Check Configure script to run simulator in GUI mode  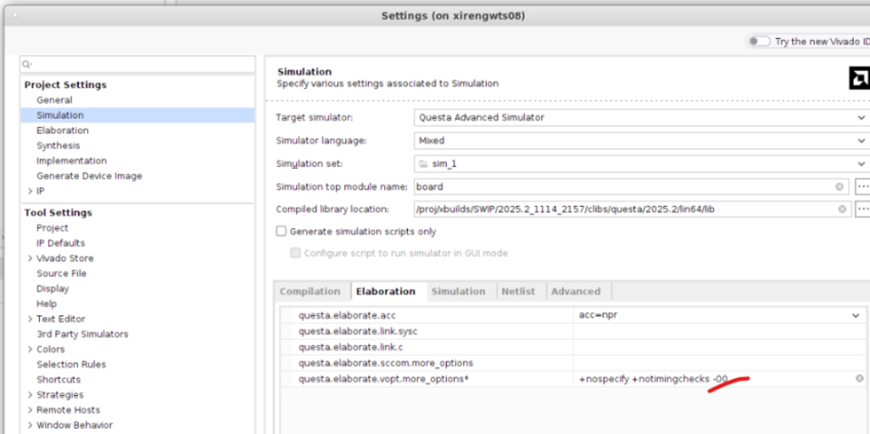click(295, 253)
